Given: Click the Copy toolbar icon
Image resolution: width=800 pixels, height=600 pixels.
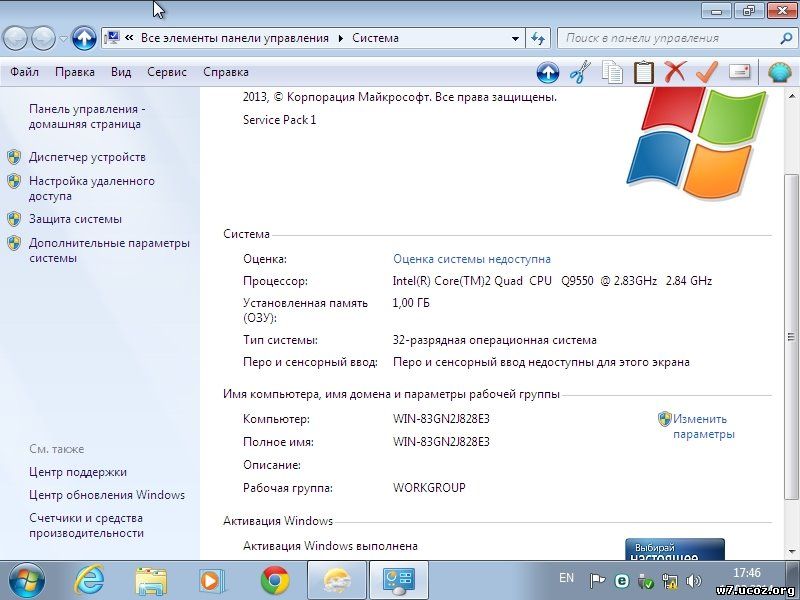Looking at the screenshot, I should tap(613, 73).
